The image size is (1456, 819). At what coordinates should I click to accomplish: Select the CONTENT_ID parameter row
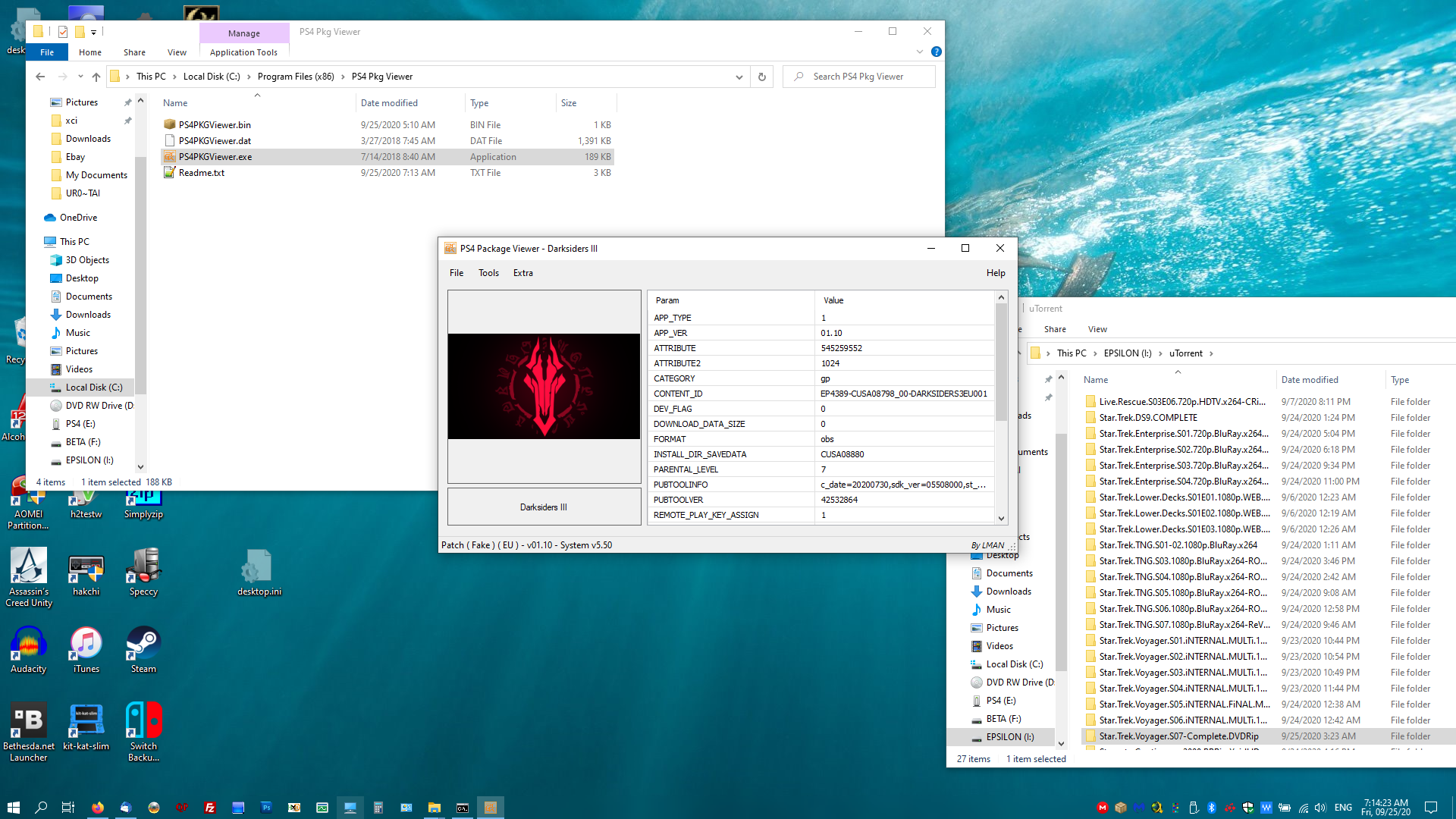click(x=821, y=394)
